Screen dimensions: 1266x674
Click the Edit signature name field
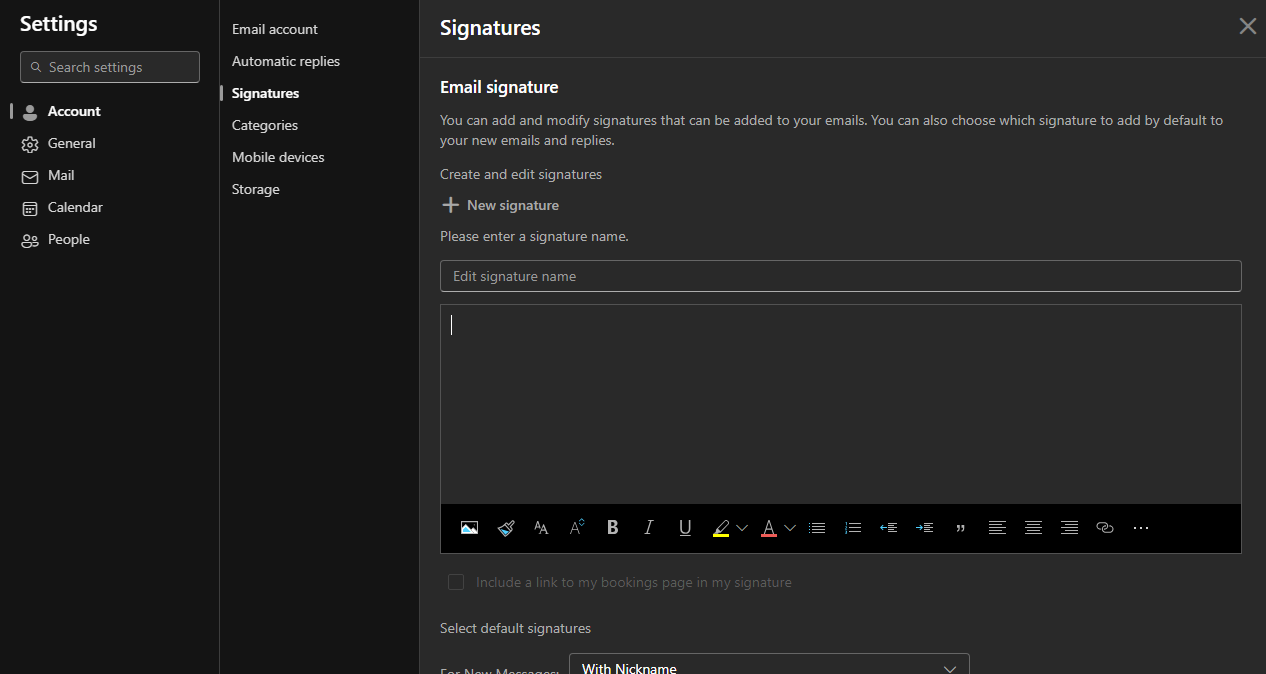point(840,276)
